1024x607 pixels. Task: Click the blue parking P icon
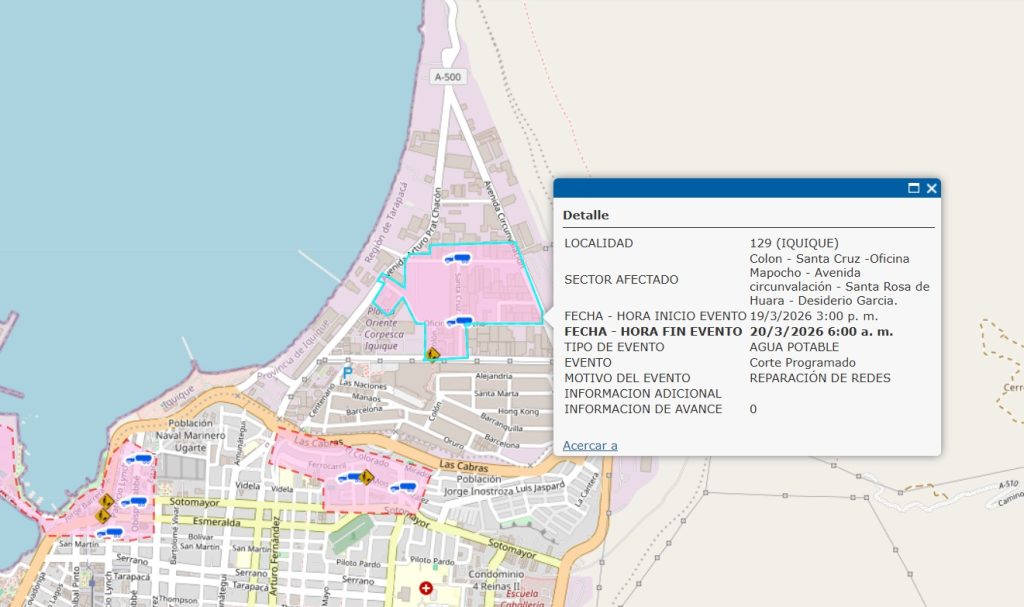point(347,372)
